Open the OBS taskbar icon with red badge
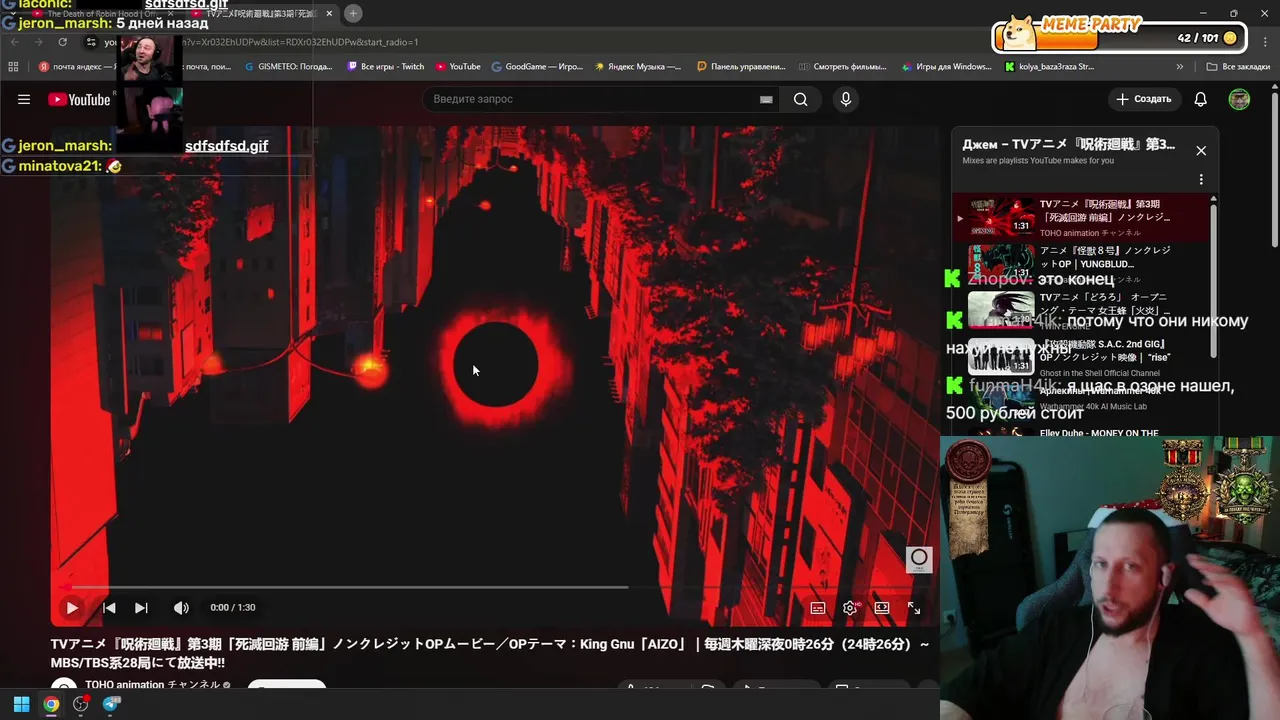This screenshot has height=720, width=1280. coord(81,704)
